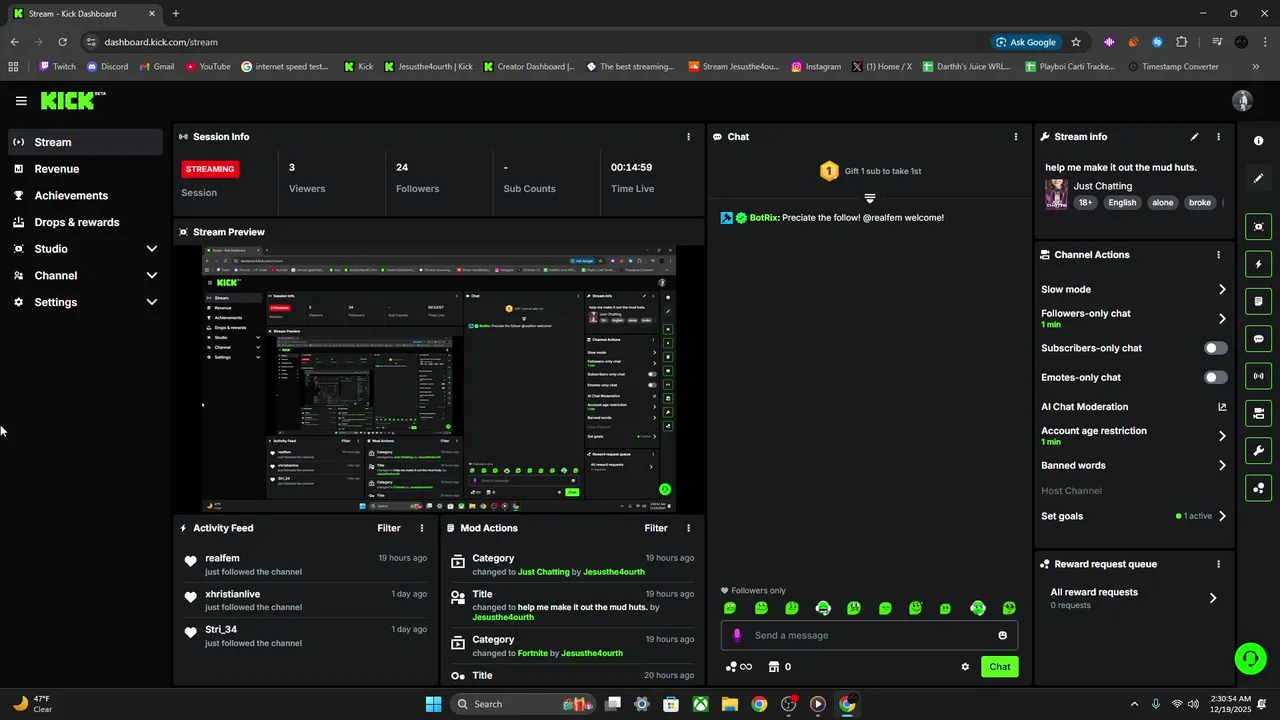Click the browser address bar URL
This screenshot has height=720, width=1280.
tap(161, 42)
